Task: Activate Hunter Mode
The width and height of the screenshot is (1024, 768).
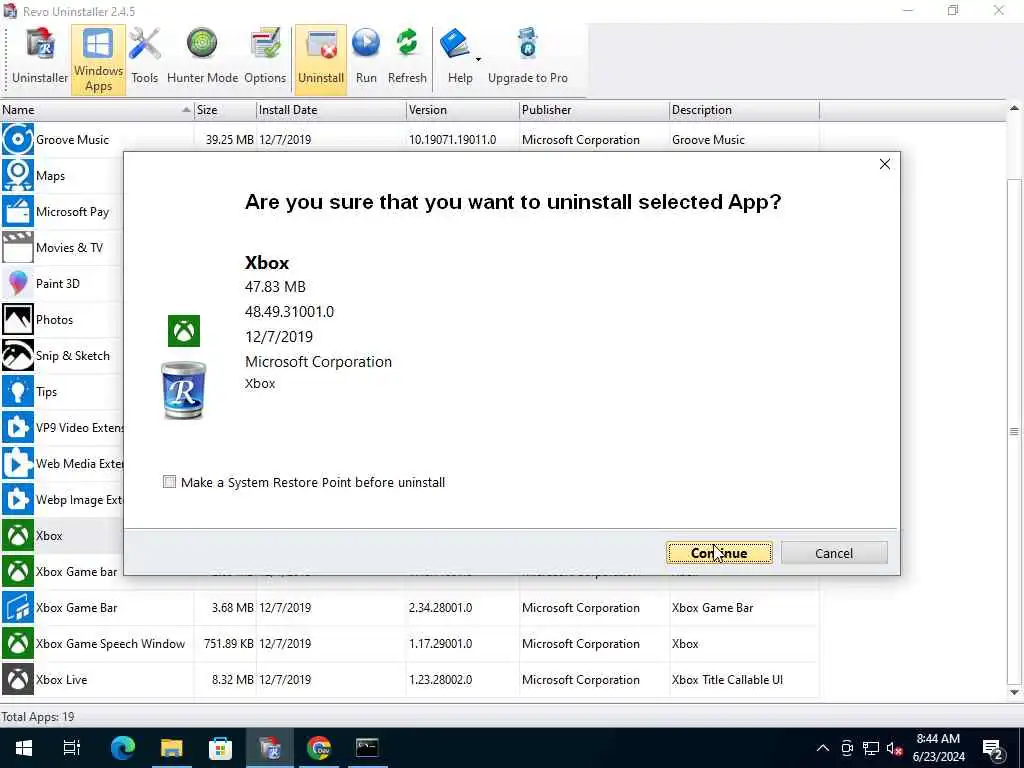Action: [x=202, y=59]
